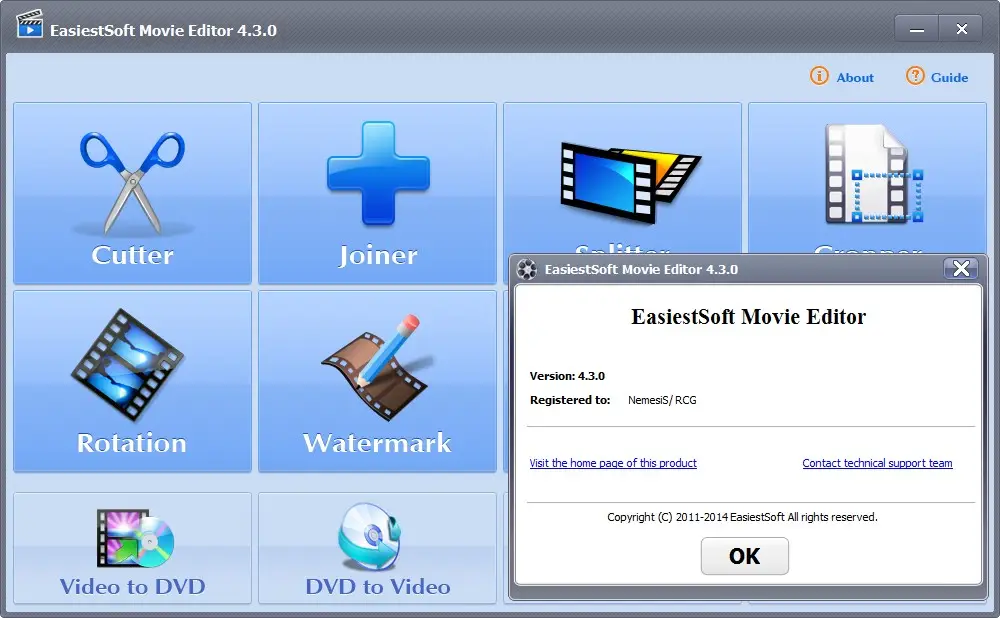Click the clapperboard app icon in title bar
This screenshot has width=1000, height=618.
pyautogui.click(x=29, y=25)
